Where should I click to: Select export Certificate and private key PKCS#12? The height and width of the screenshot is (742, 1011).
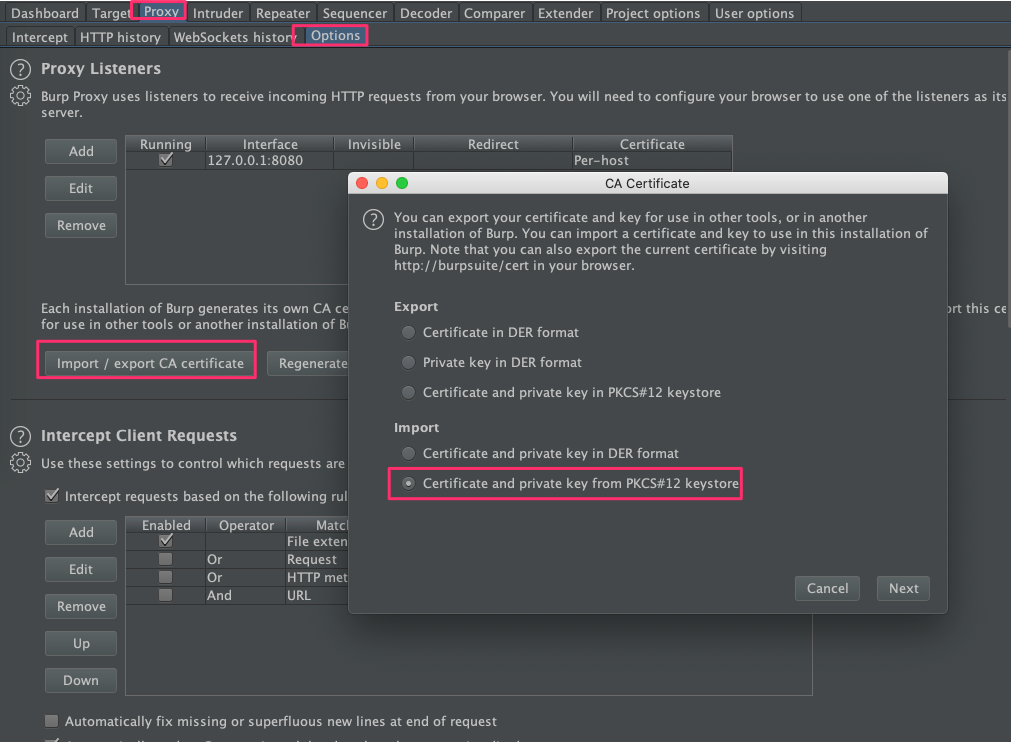[408, 392]
